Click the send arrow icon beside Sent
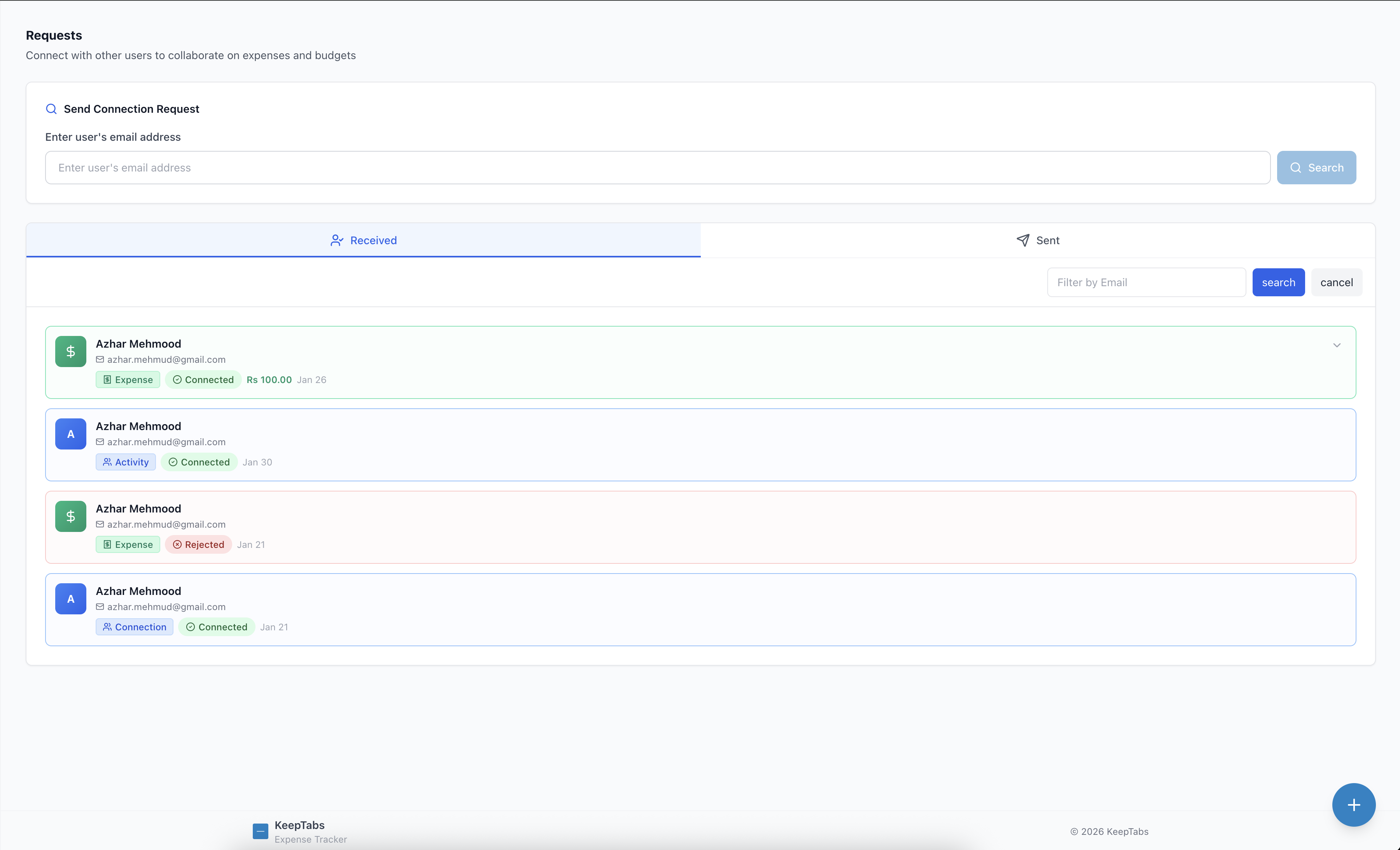The height and width of the screenshot is (850, 1400). [x=1023, y=240]
